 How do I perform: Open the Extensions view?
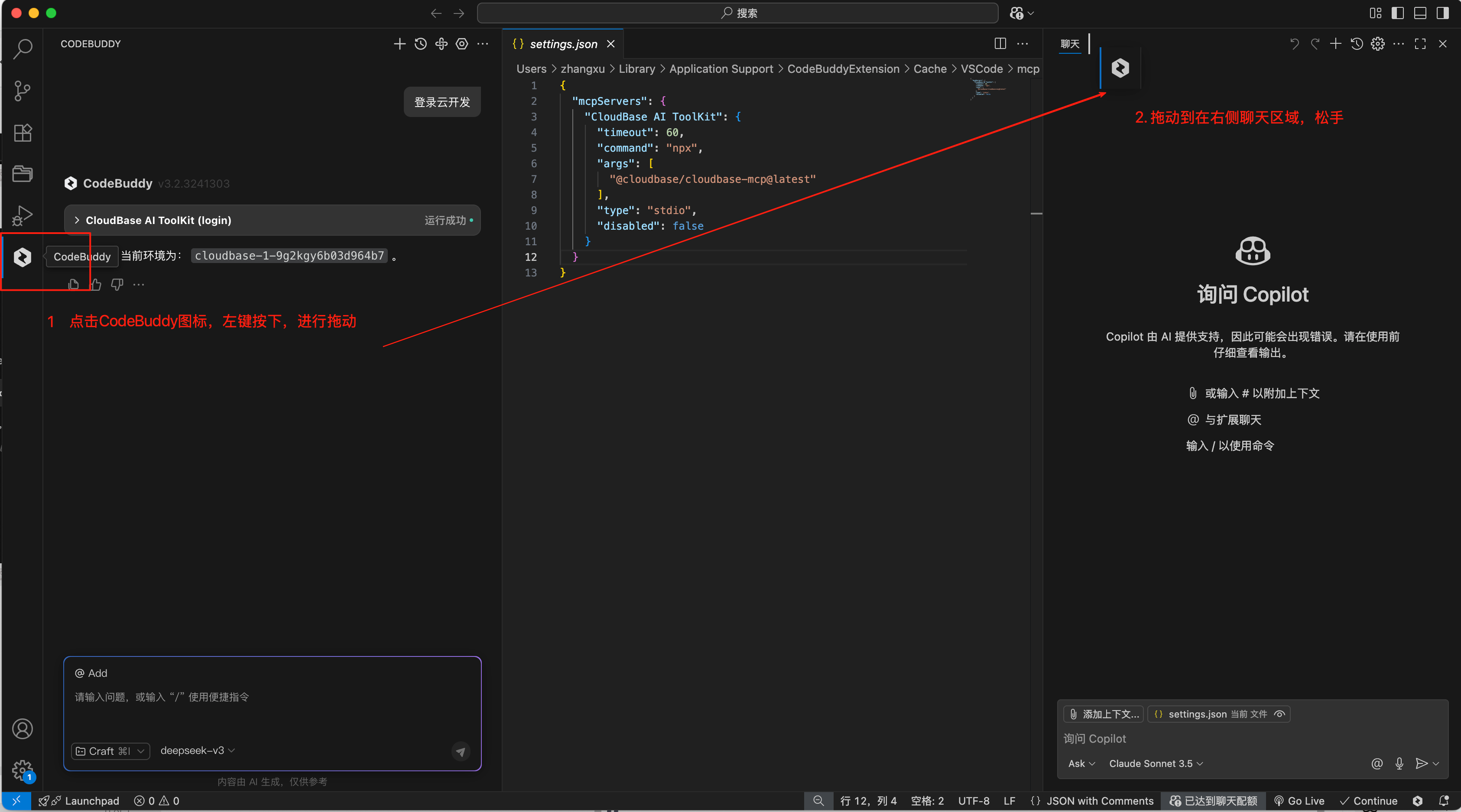click(x=23, y=133)
